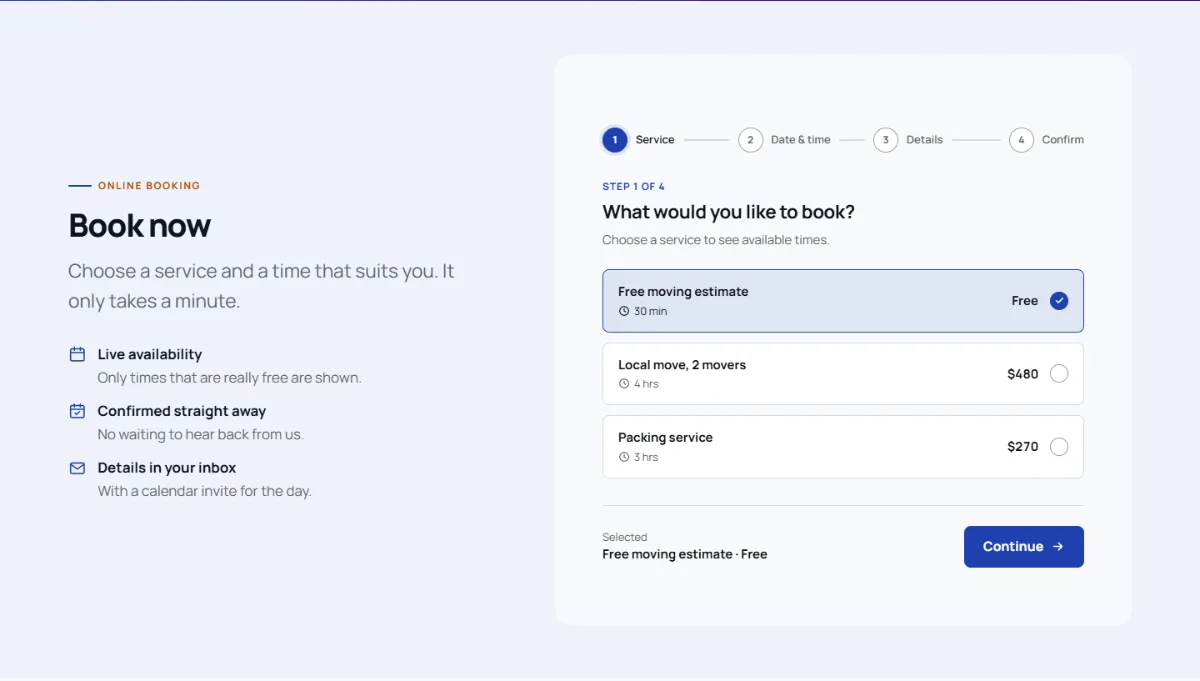
Task: Go to step 3 circle for Details
Action: 885,140
